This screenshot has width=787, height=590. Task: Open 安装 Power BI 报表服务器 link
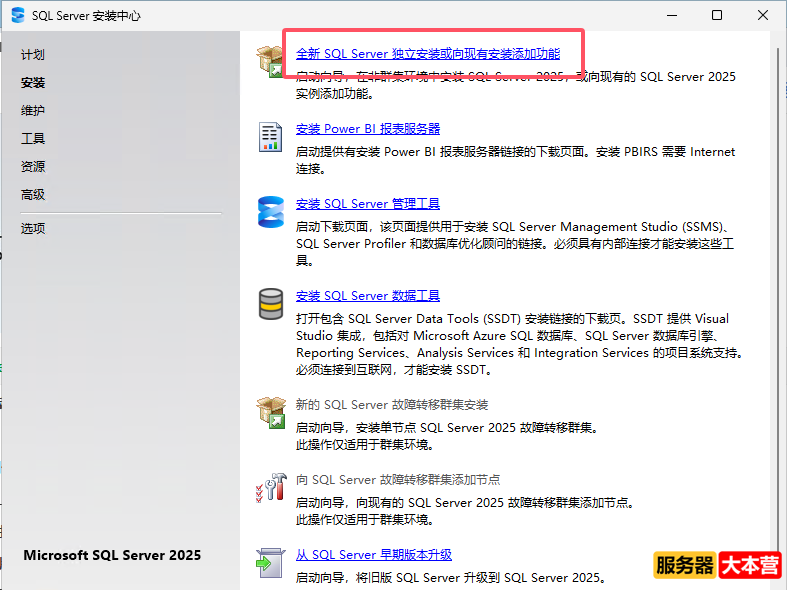pos(368,129)
